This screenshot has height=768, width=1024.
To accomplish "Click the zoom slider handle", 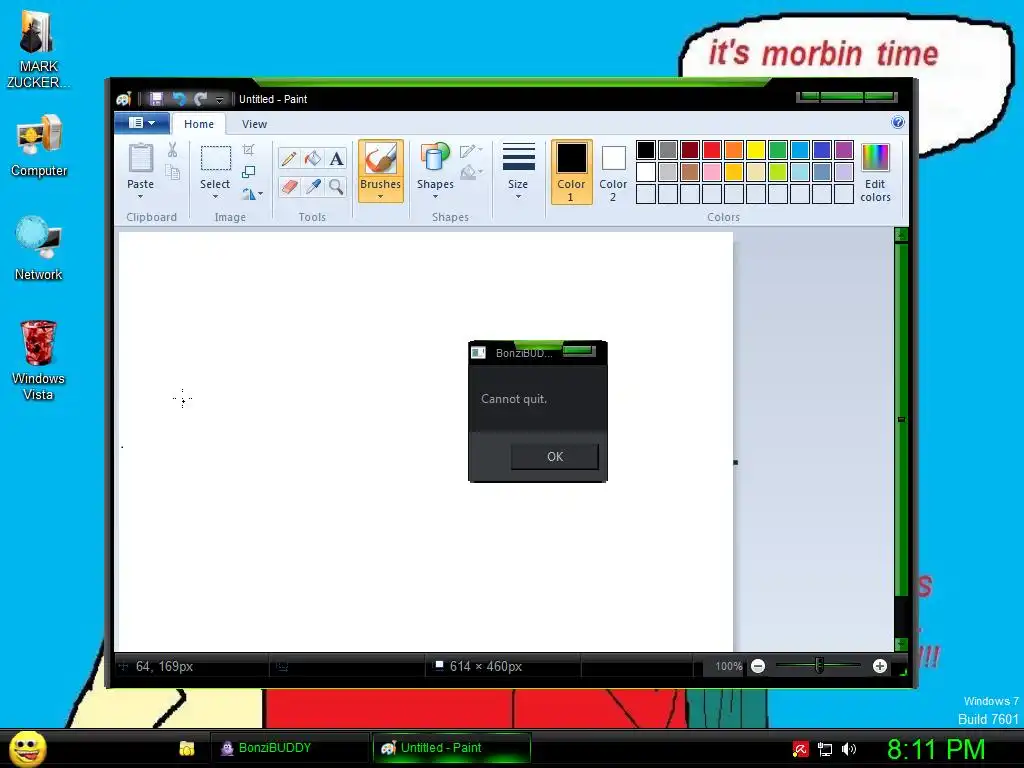I will pos(819,666).
